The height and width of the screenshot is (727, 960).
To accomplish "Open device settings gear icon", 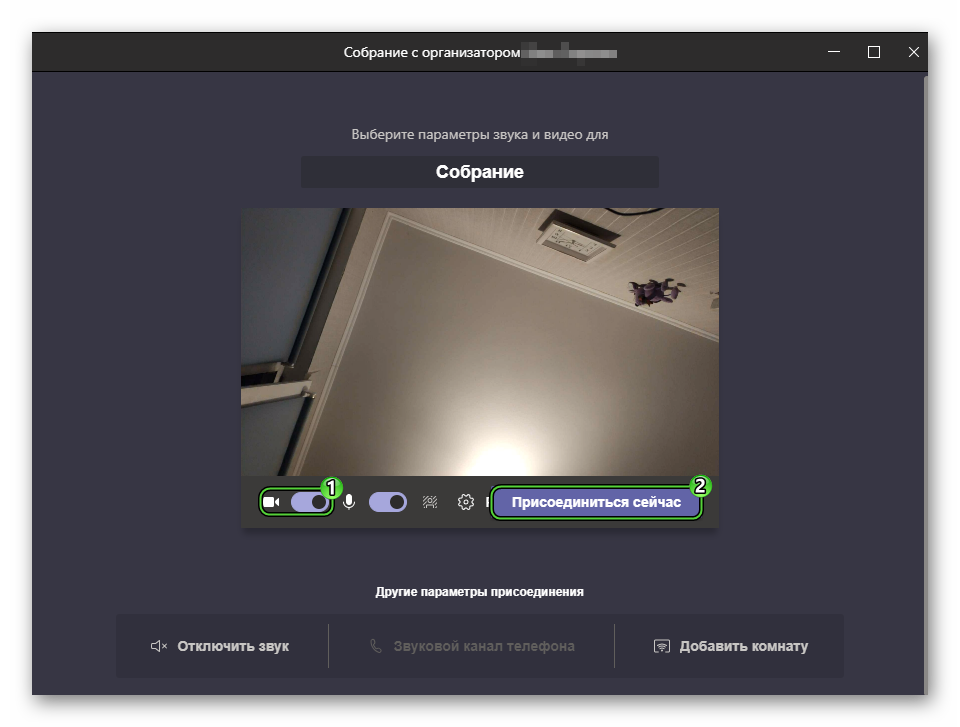I will (x=465, y=502).
